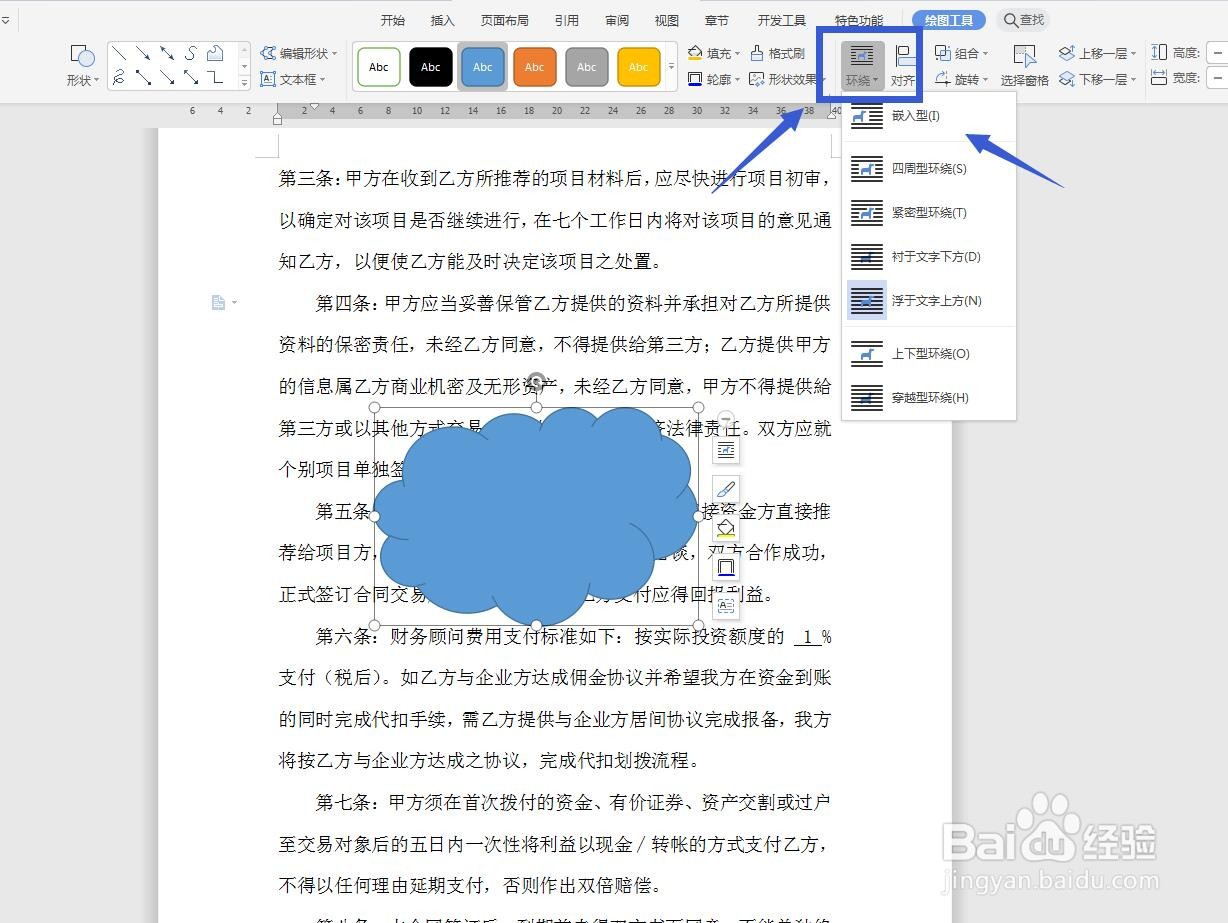Apply the orange Abc shape style
Screen dimensions: 1228x923
tap(535, 67)
